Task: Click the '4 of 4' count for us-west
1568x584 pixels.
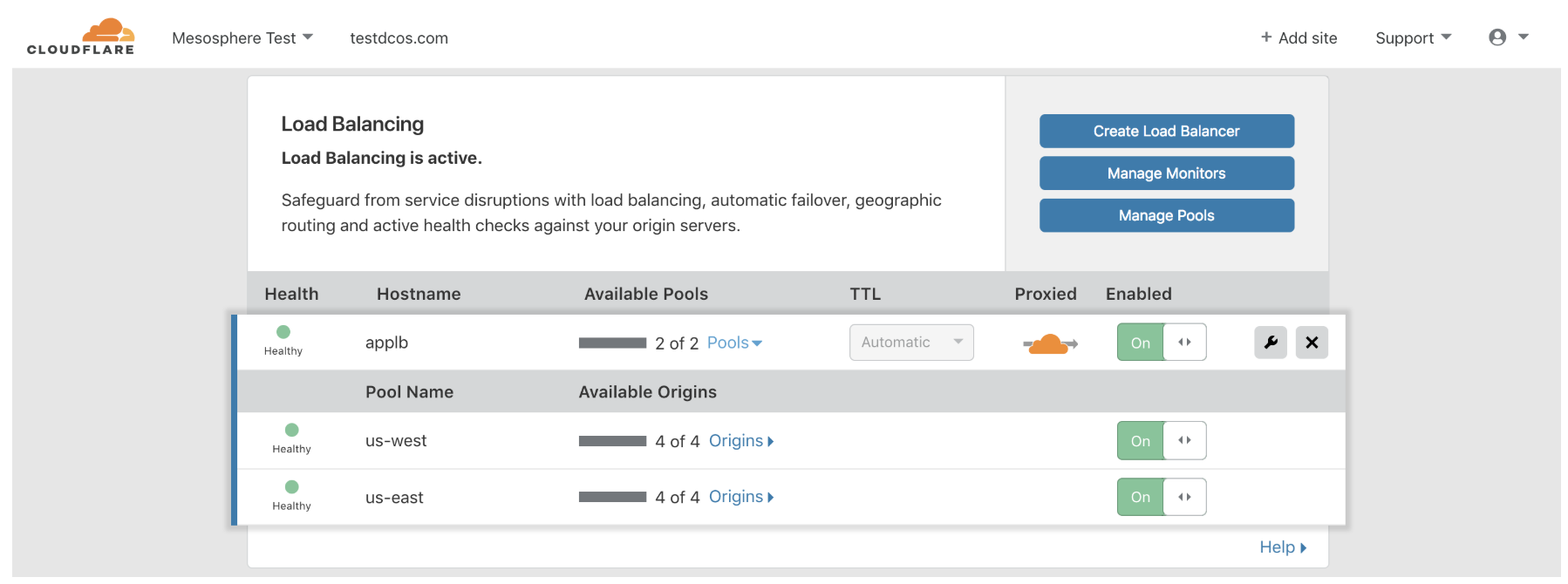Action: (x=678, y=442)
